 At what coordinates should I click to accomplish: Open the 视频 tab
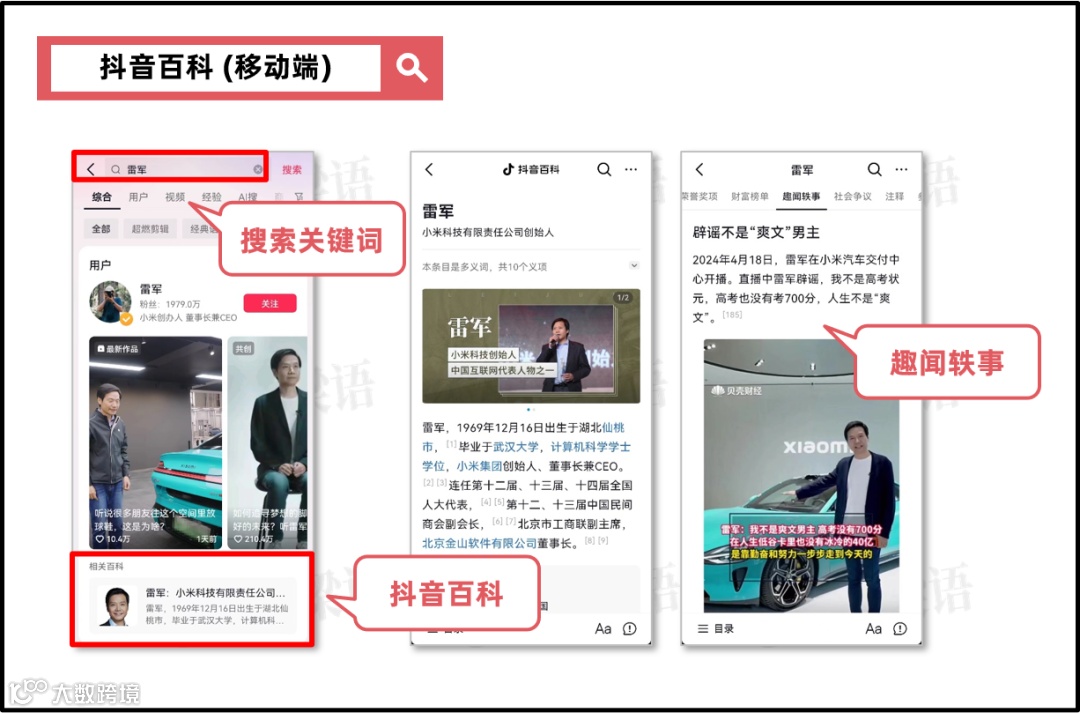(x=175, y=197)
